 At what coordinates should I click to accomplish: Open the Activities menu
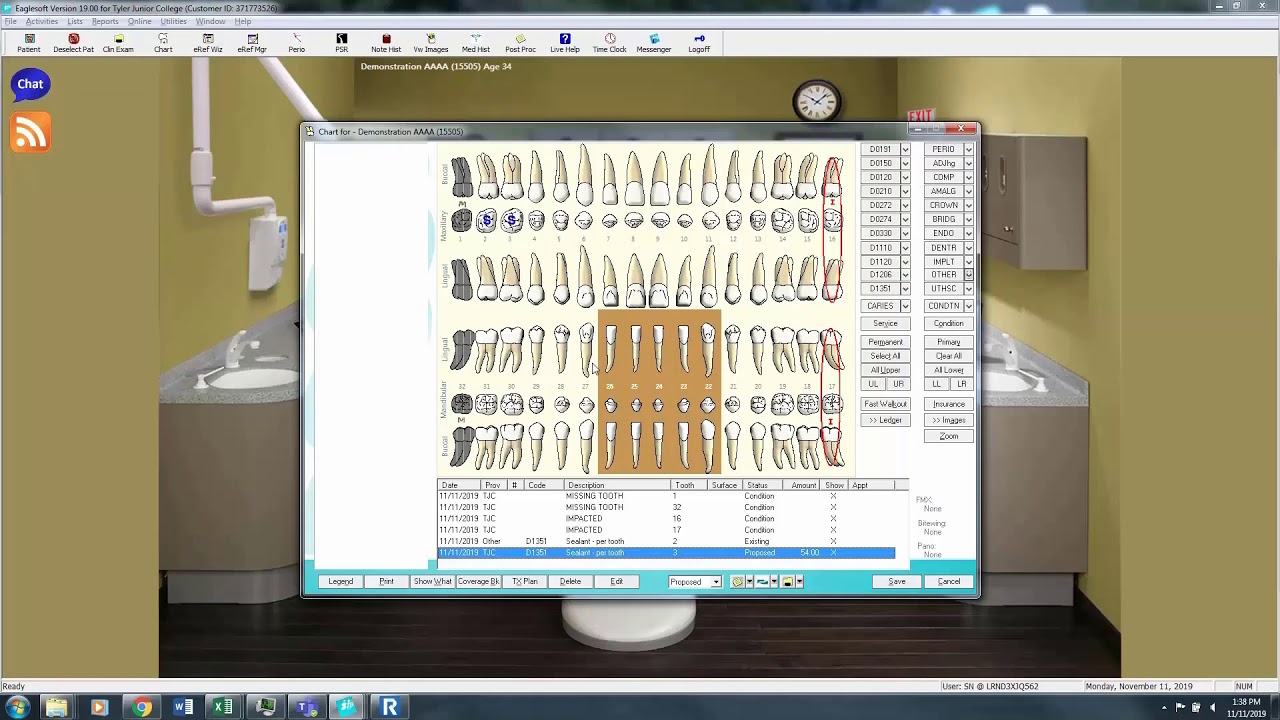[41, 21]
